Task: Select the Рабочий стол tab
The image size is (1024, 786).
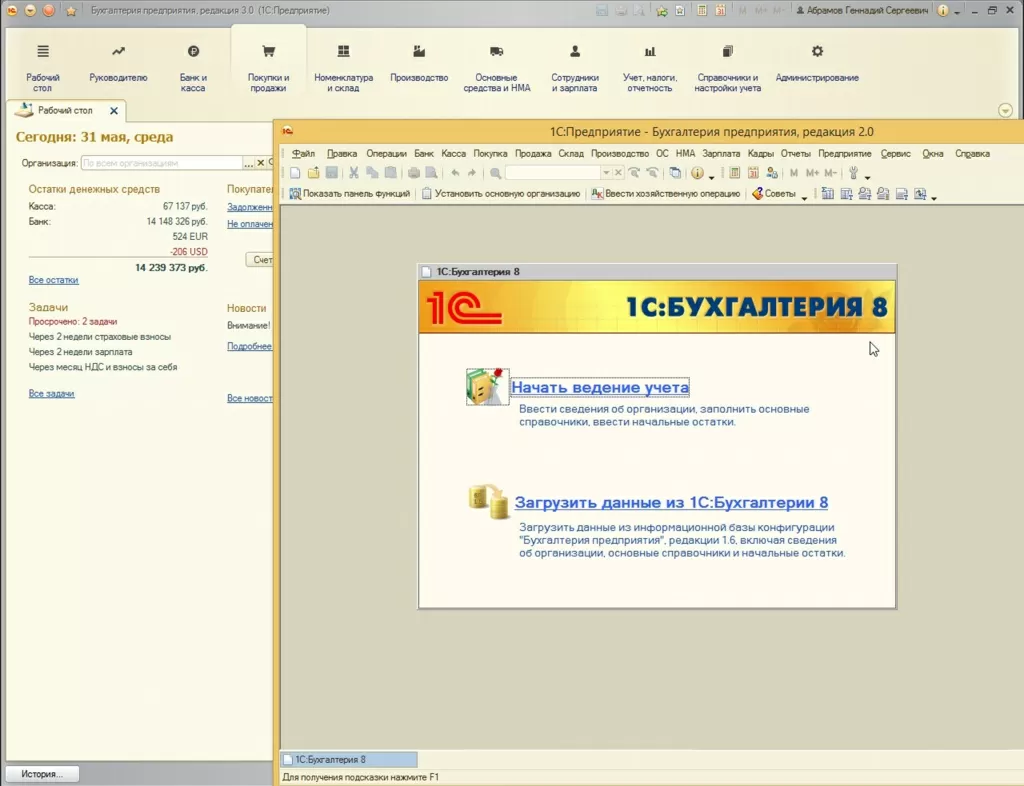Action: (65, 110)
